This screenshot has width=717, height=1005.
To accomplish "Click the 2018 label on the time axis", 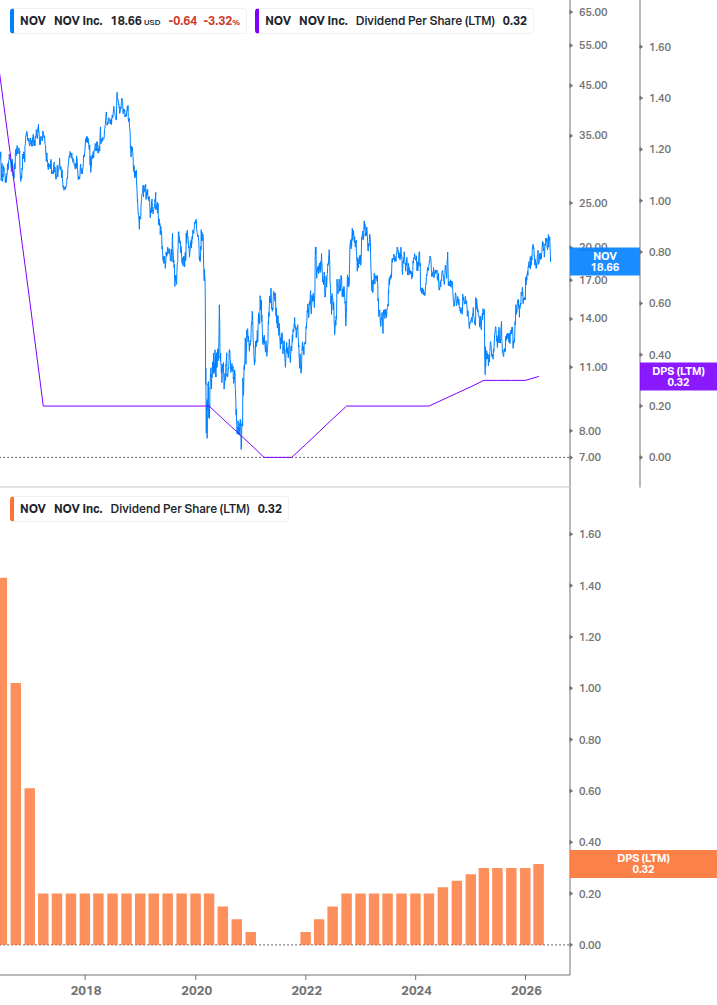I will [x=86, y=991].
